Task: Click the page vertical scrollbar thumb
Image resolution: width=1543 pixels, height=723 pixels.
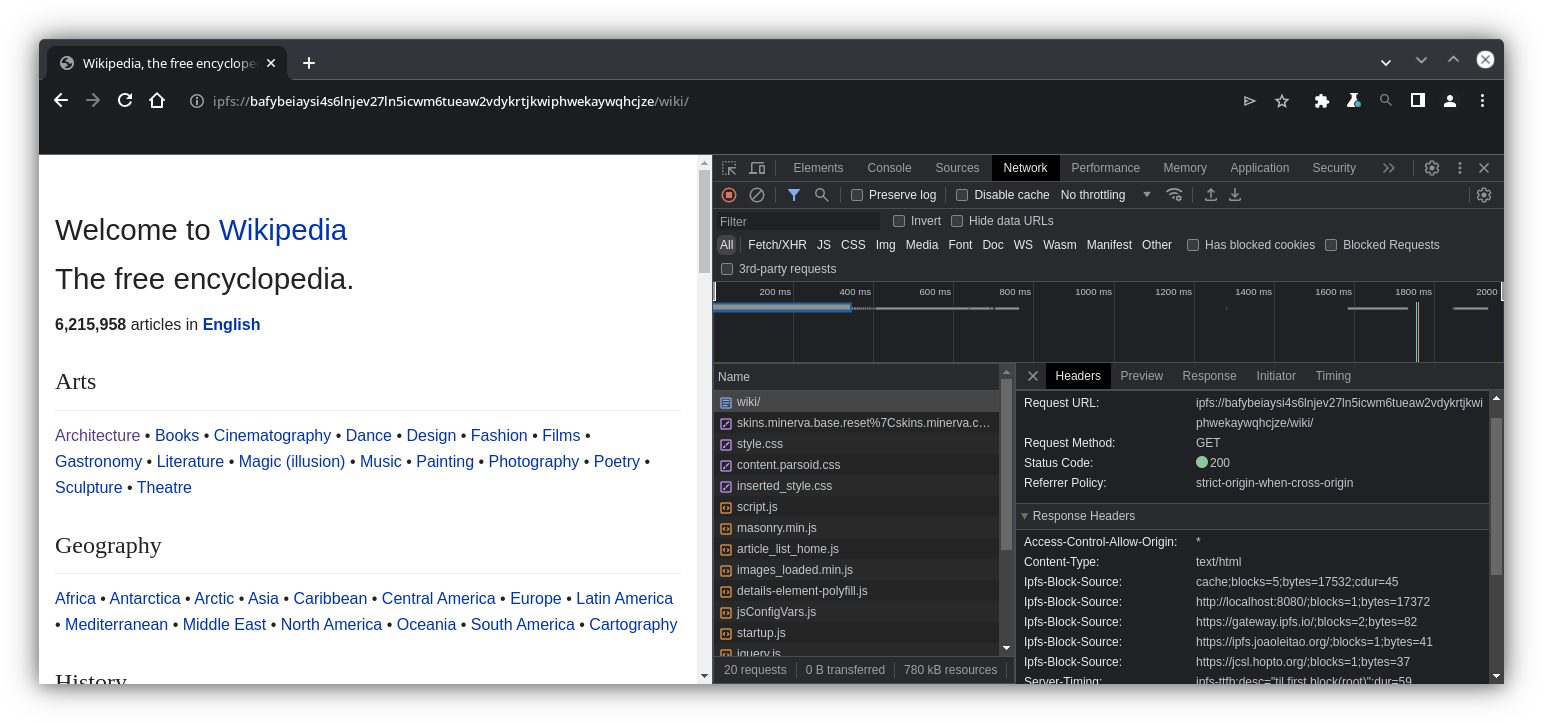Action: [704, 221]
